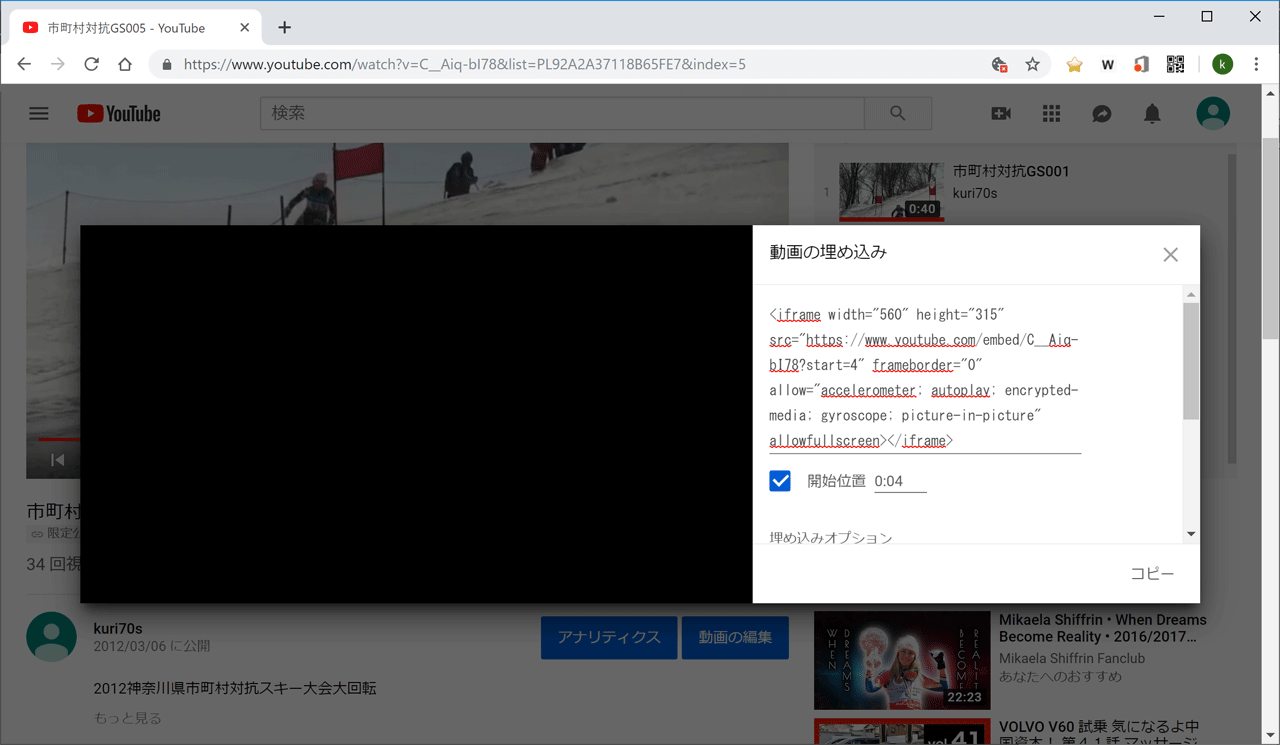Uncheck the 開始位置 start-time checkbox
The image size is (1280, 745).
(780, 481)
